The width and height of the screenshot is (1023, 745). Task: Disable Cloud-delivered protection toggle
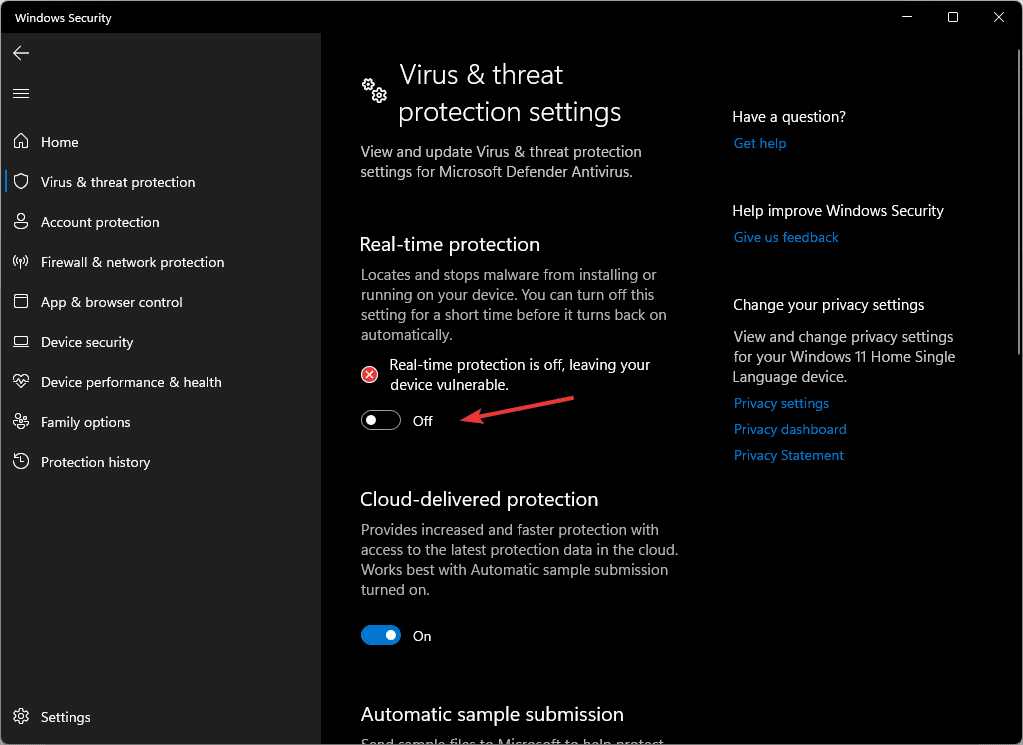click(x=381, y=636)
